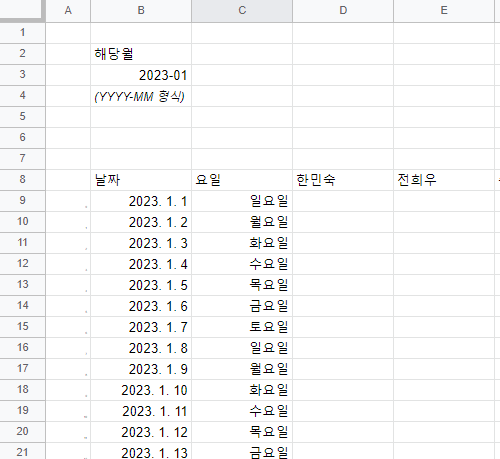Select date cell 2023. 1. 8
This screenshot has width=500, height=459.
click(141, 348)
